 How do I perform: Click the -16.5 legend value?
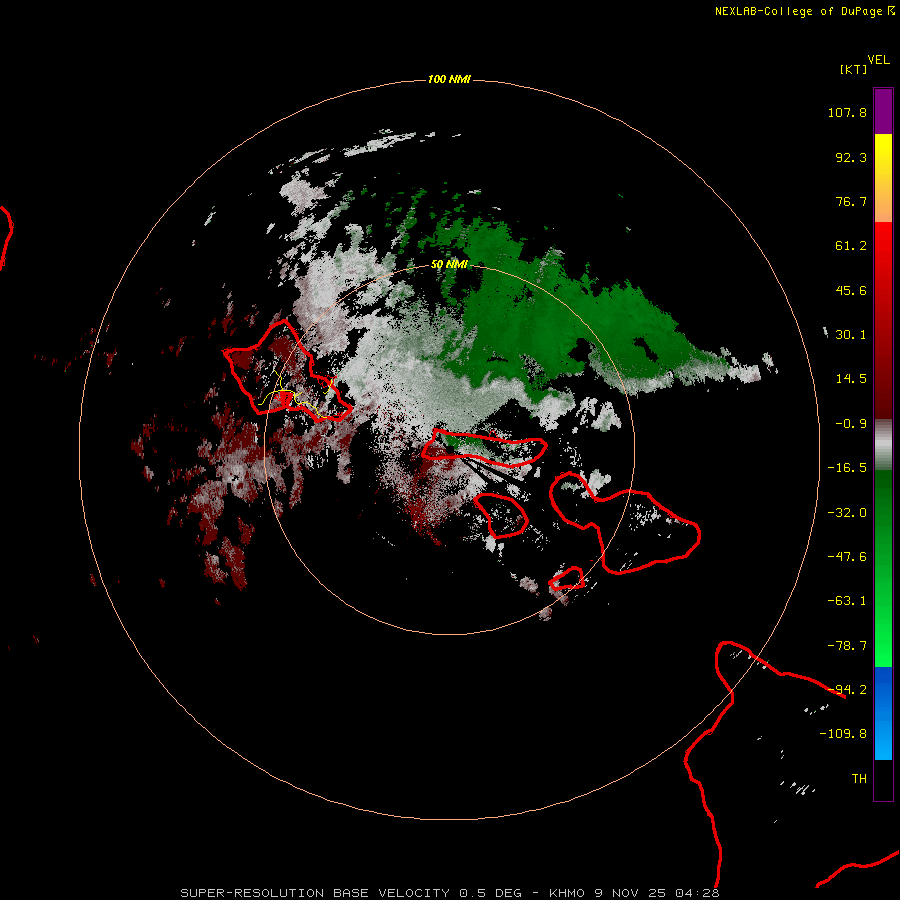click(847, 468)
